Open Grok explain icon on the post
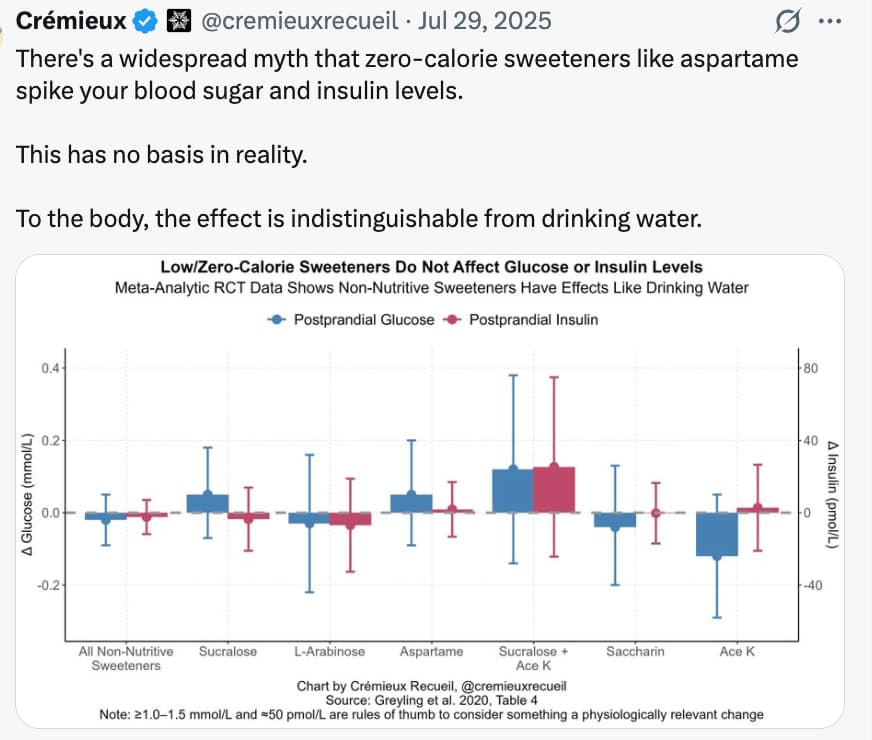This screenshot has height=740, width=872. (786, 21)
